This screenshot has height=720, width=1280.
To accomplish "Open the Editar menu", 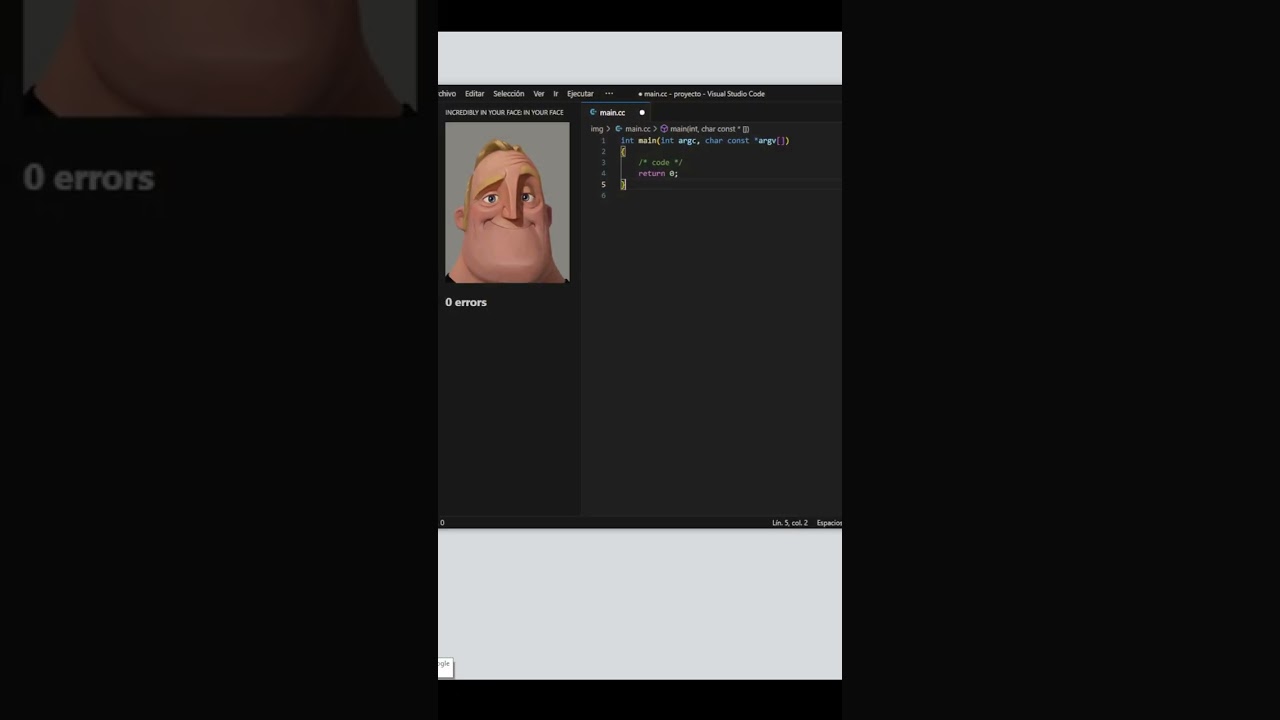I will (474, 94).
